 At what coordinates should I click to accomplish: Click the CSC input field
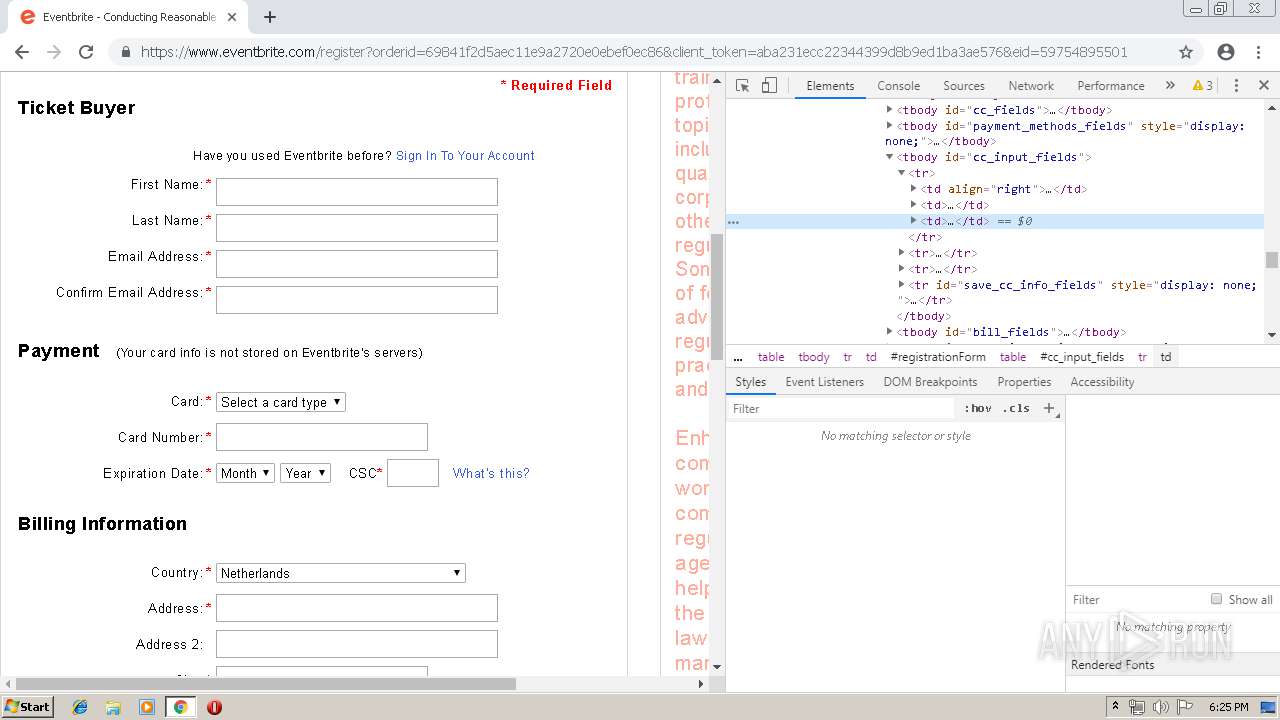click(413, 473)
